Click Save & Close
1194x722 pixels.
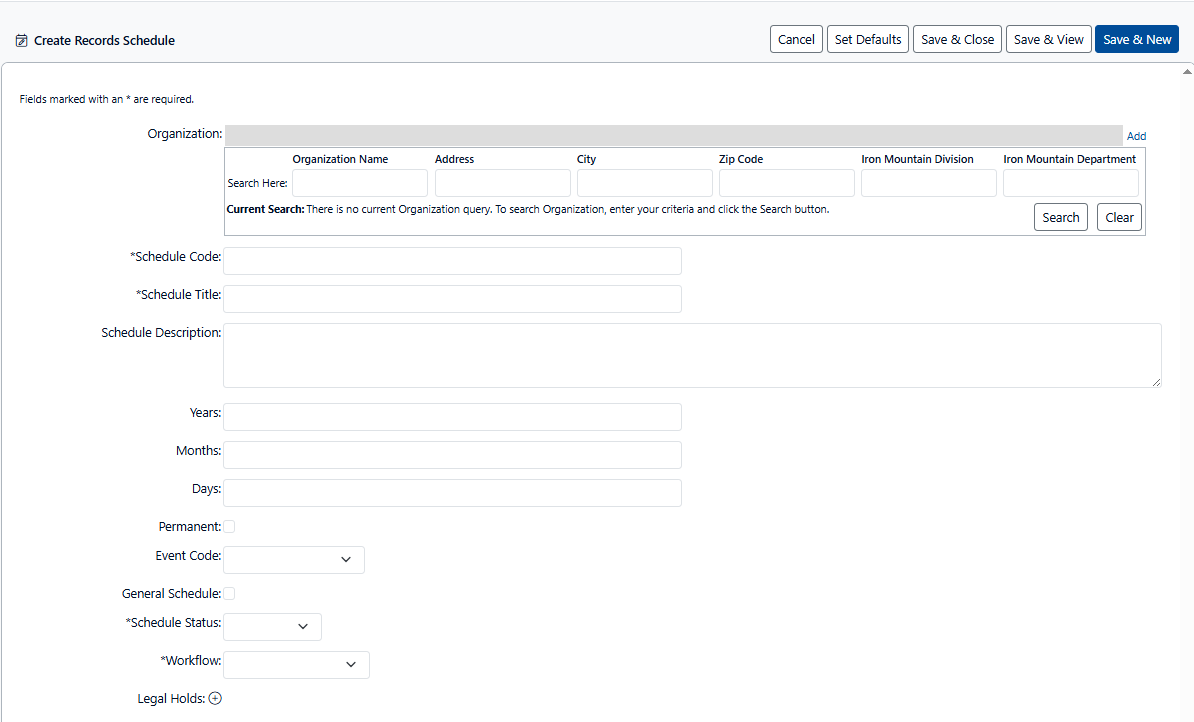click(957, 39)
